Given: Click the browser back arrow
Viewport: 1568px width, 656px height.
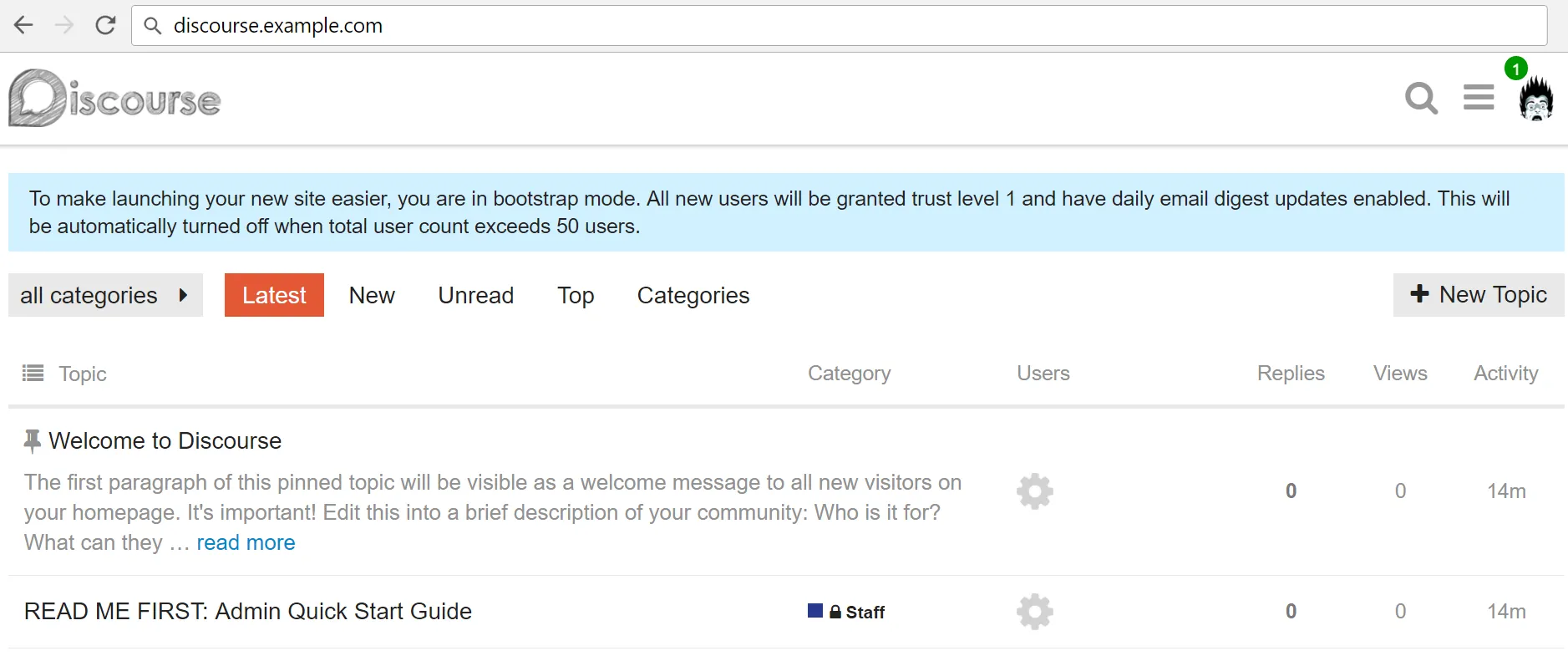Looking at the screenshot, I should (23, 25).
